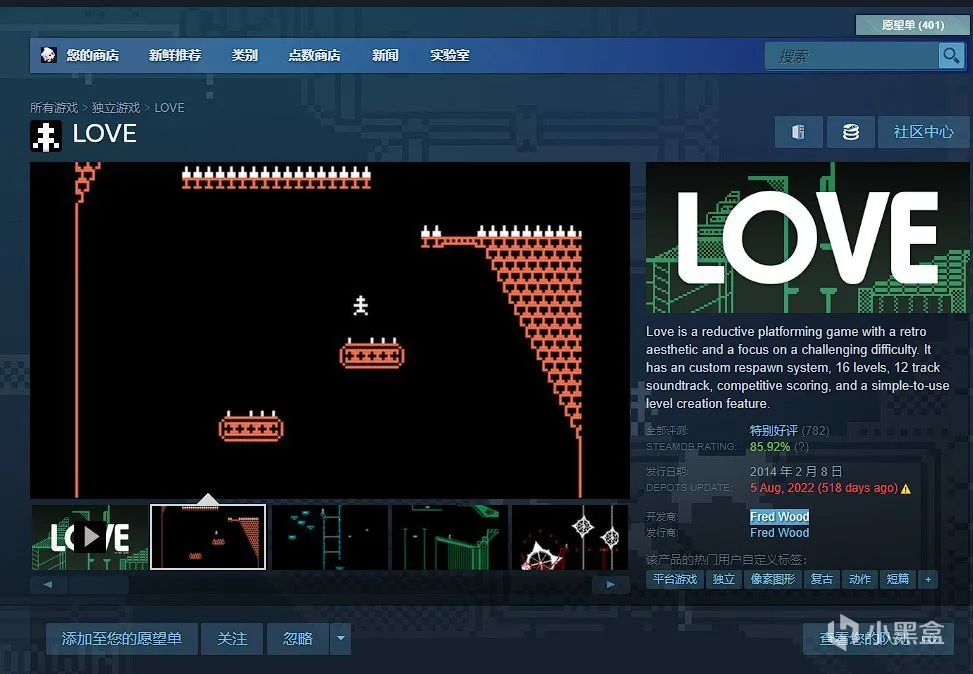The image size is (973, 674).
Task: Click the 愿望单 (401) button
Action: (x=912, y=25)
